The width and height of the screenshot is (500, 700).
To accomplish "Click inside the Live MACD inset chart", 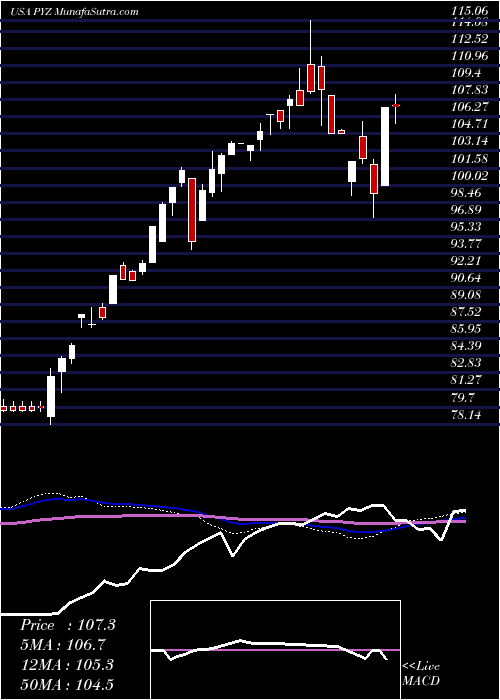I will tap(276, 650).
